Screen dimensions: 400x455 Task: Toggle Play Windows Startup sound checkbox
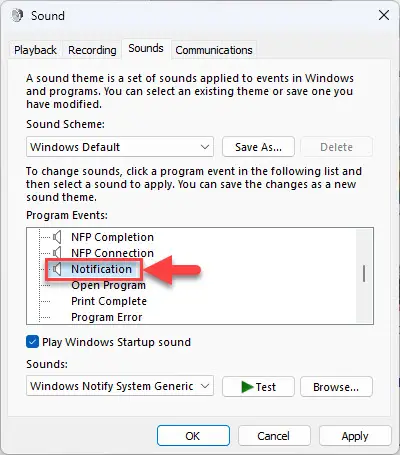32,342
